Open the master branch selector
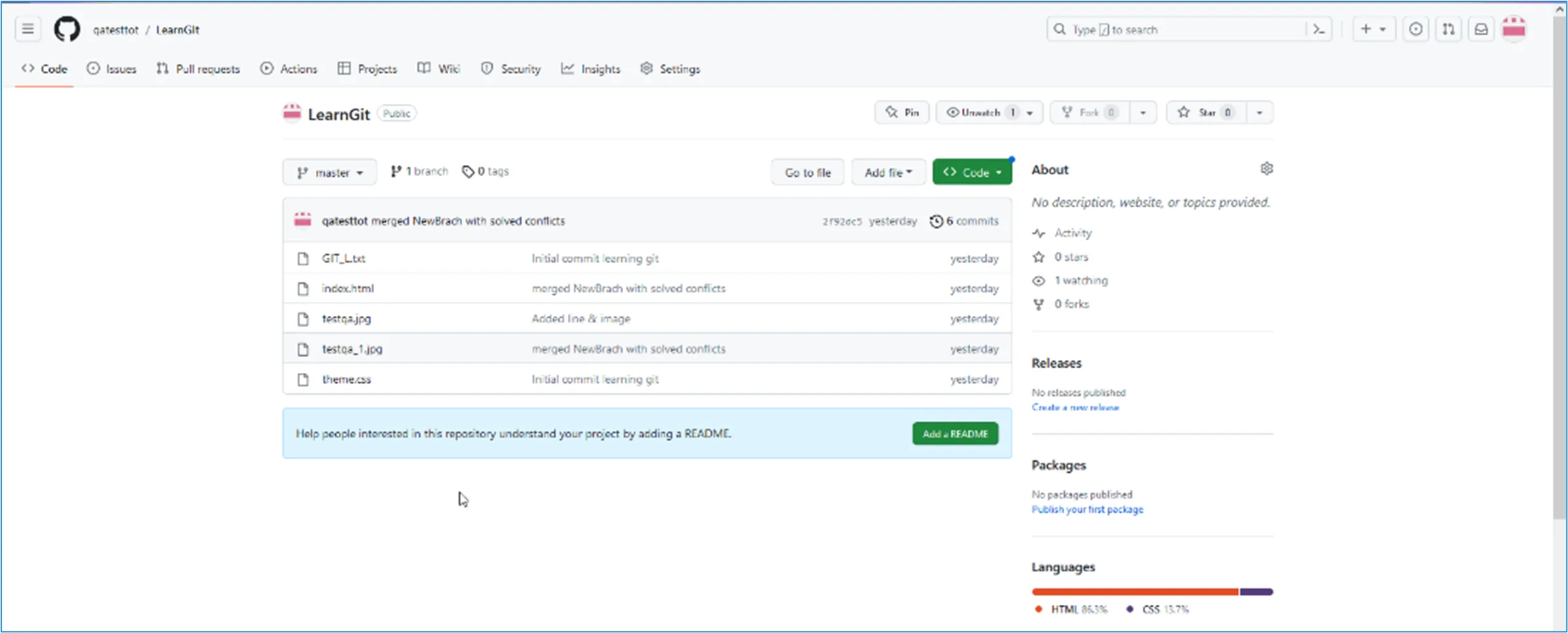The width and height of the screenshot is (1568, 633). [330, 171]
